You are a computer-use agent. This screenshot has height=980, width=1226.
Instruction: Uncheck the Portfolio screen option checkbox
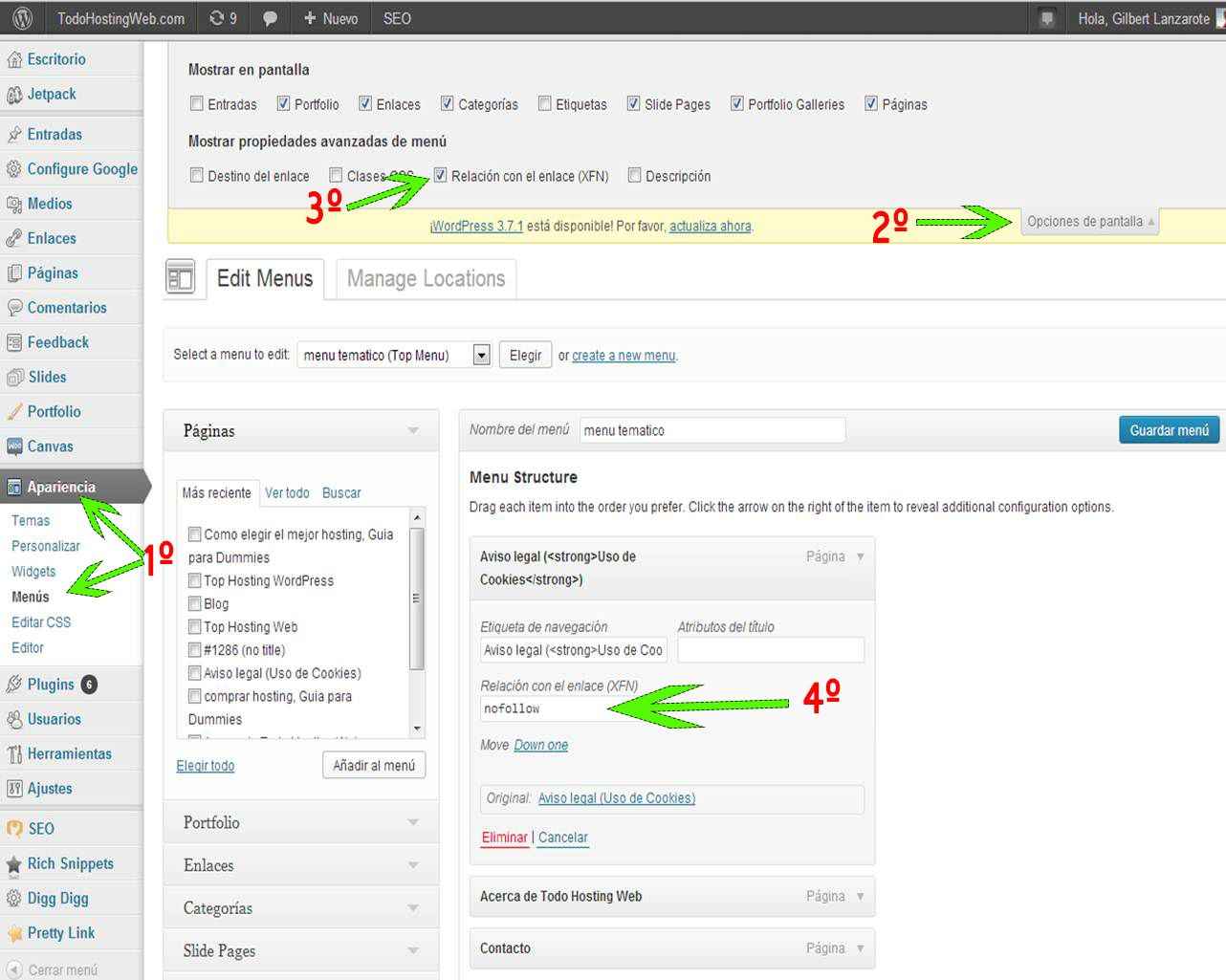point(283,103)
